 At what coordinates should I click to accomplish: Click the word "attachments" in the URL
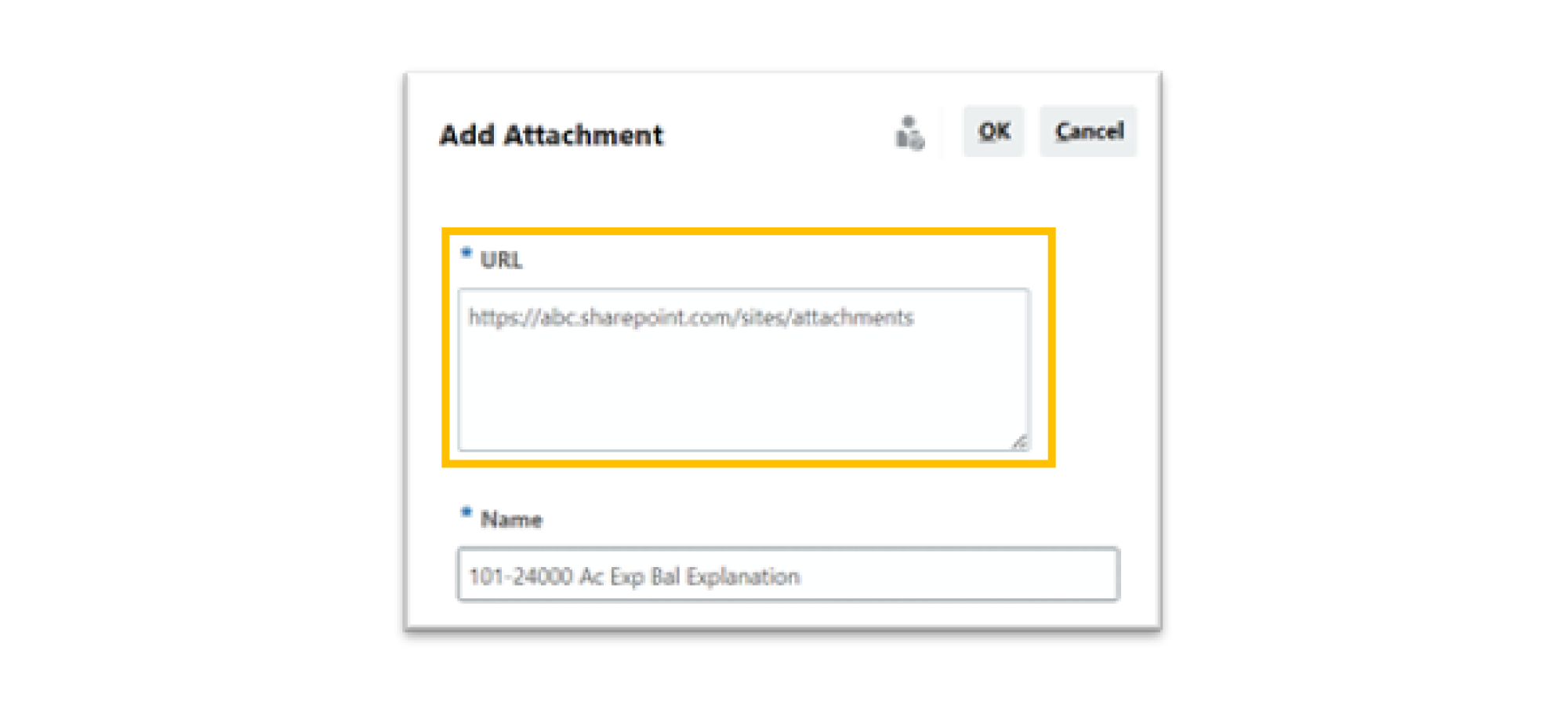click(x=852, y=318)
